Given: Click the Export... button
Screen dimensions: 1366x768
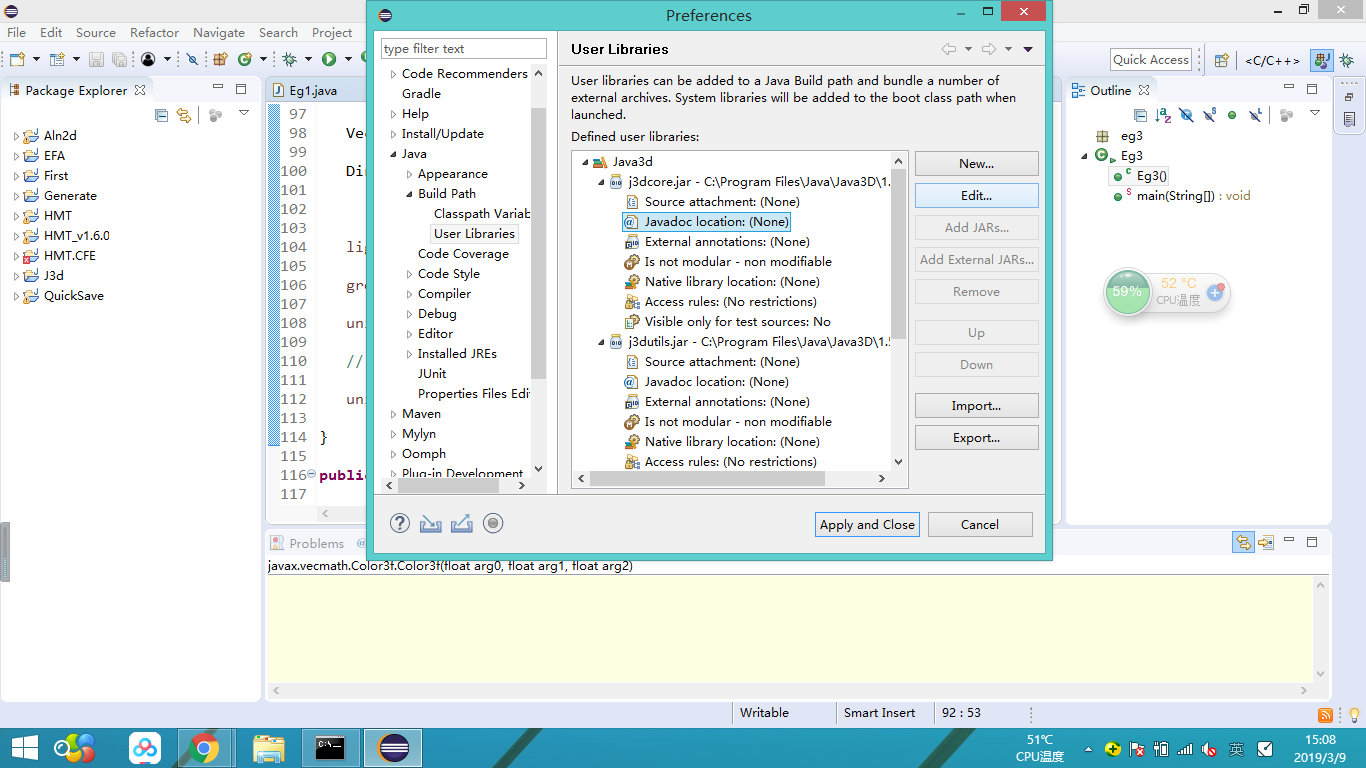Looking at the screenshot, I should pos(976,437).
